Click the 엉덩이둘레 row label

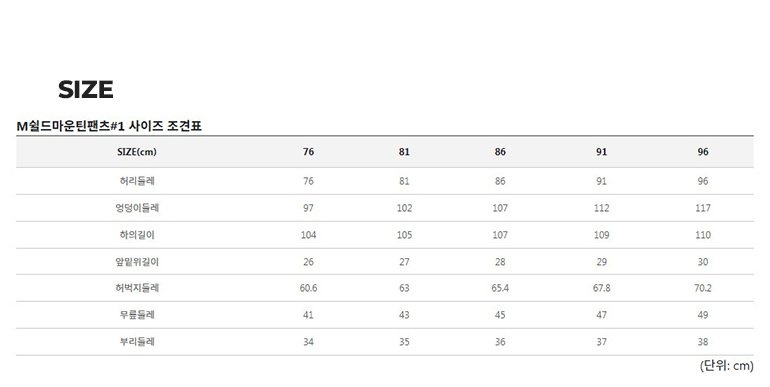point(137,208)
